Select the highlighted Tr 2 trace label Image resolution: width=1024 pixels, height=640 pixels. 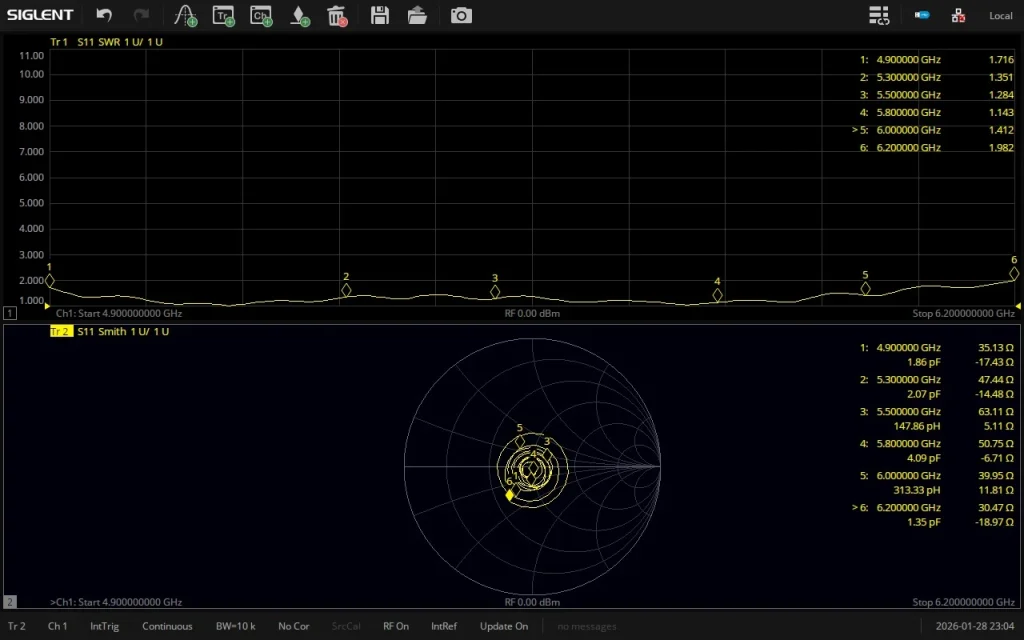pyautogui.click(x=61, y=331)
